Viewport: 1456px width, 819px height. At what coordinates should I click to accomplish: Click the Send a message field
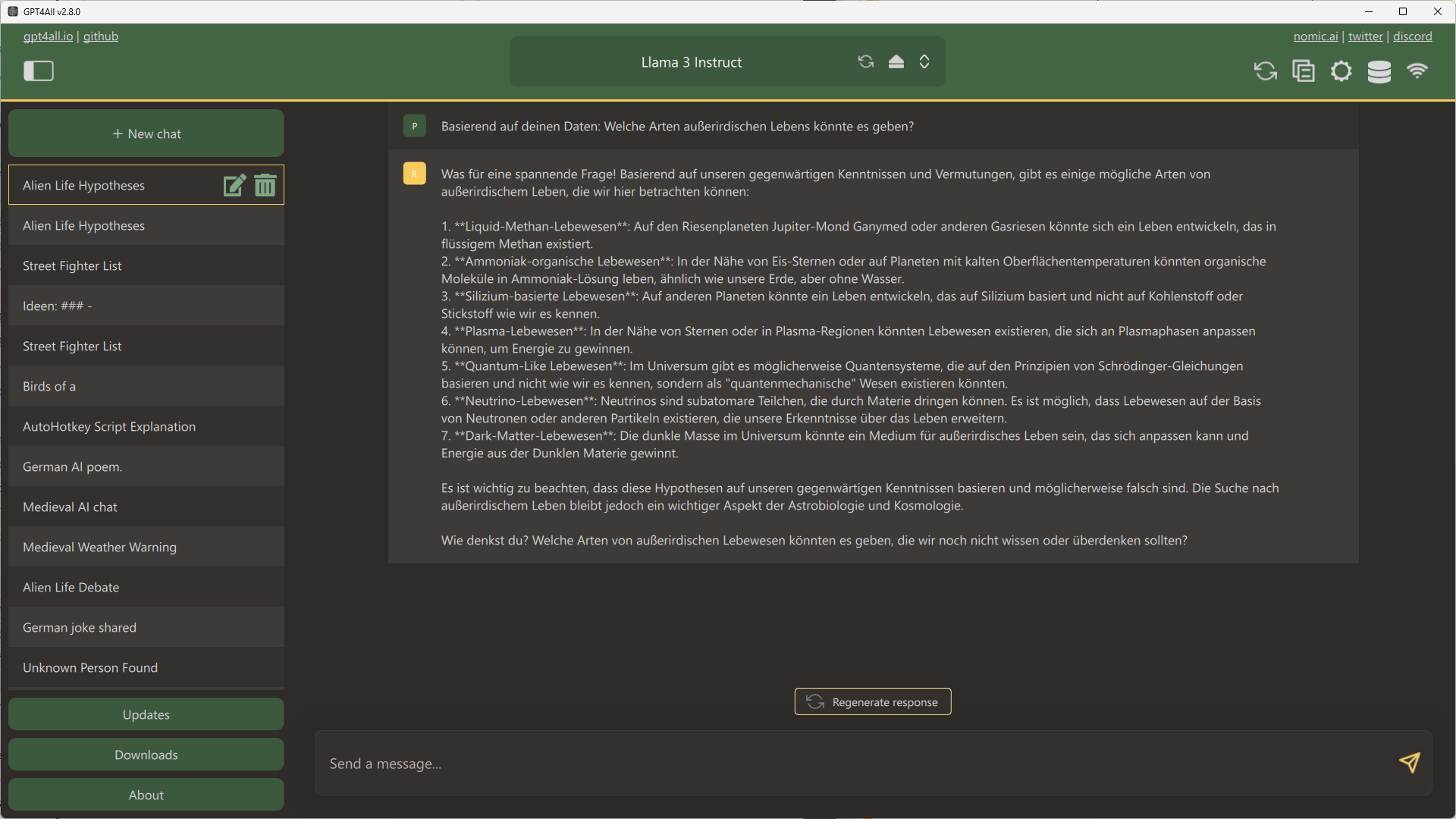(849, 764)
